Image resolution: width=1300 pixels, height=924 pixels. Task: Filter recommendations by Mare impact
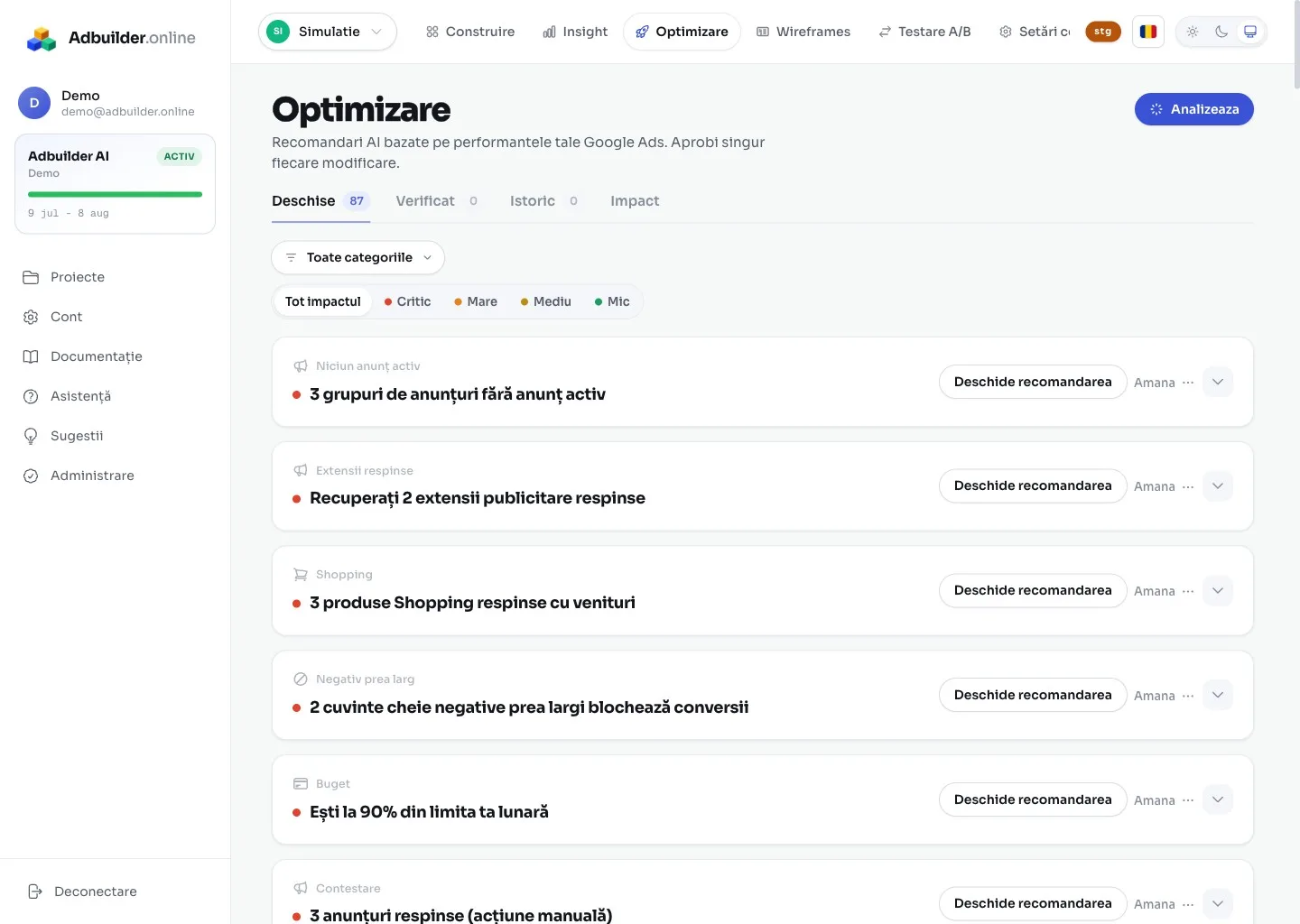pos(476,301)
